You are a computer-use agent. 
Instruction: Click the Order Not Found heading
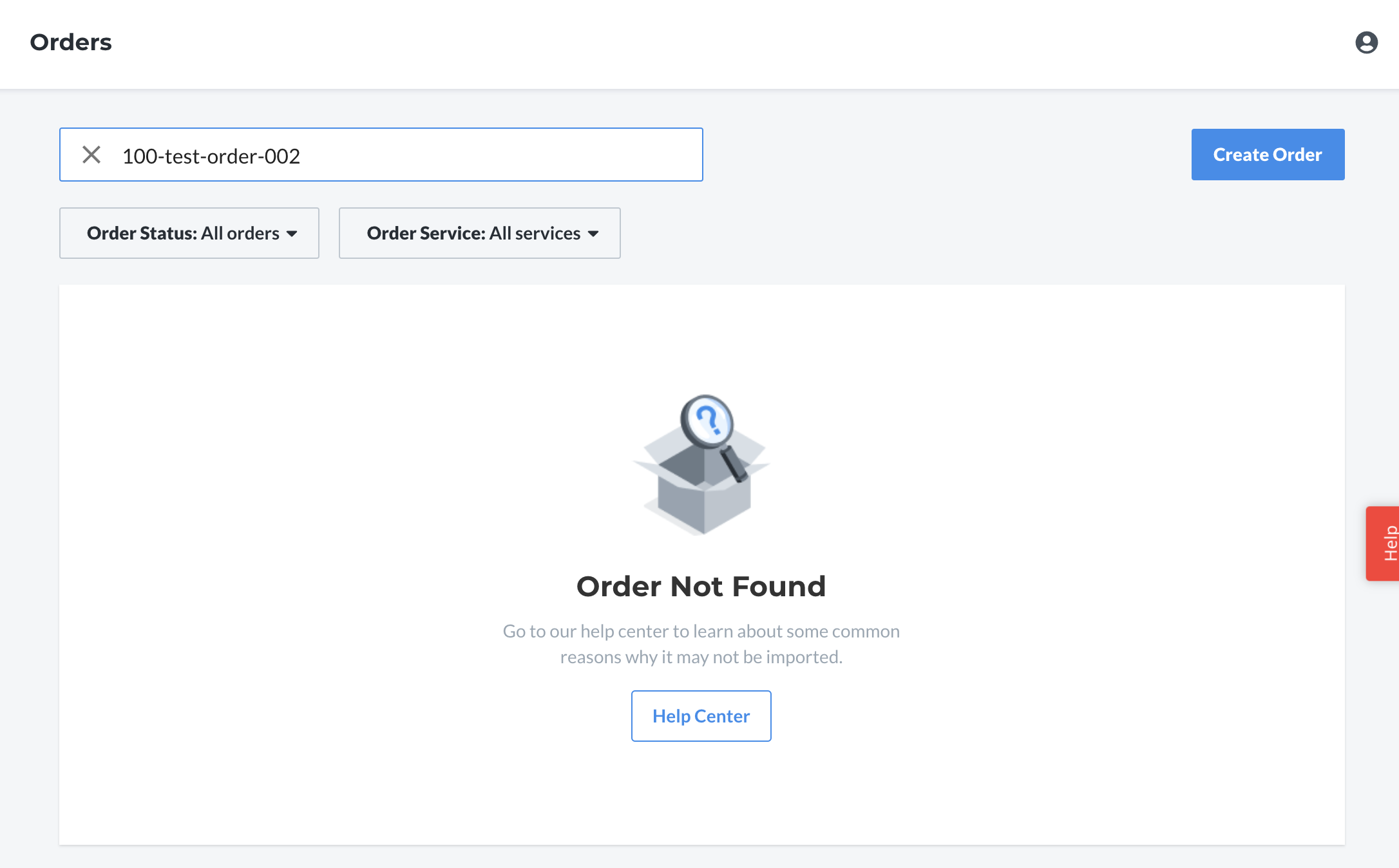(701, 587)
